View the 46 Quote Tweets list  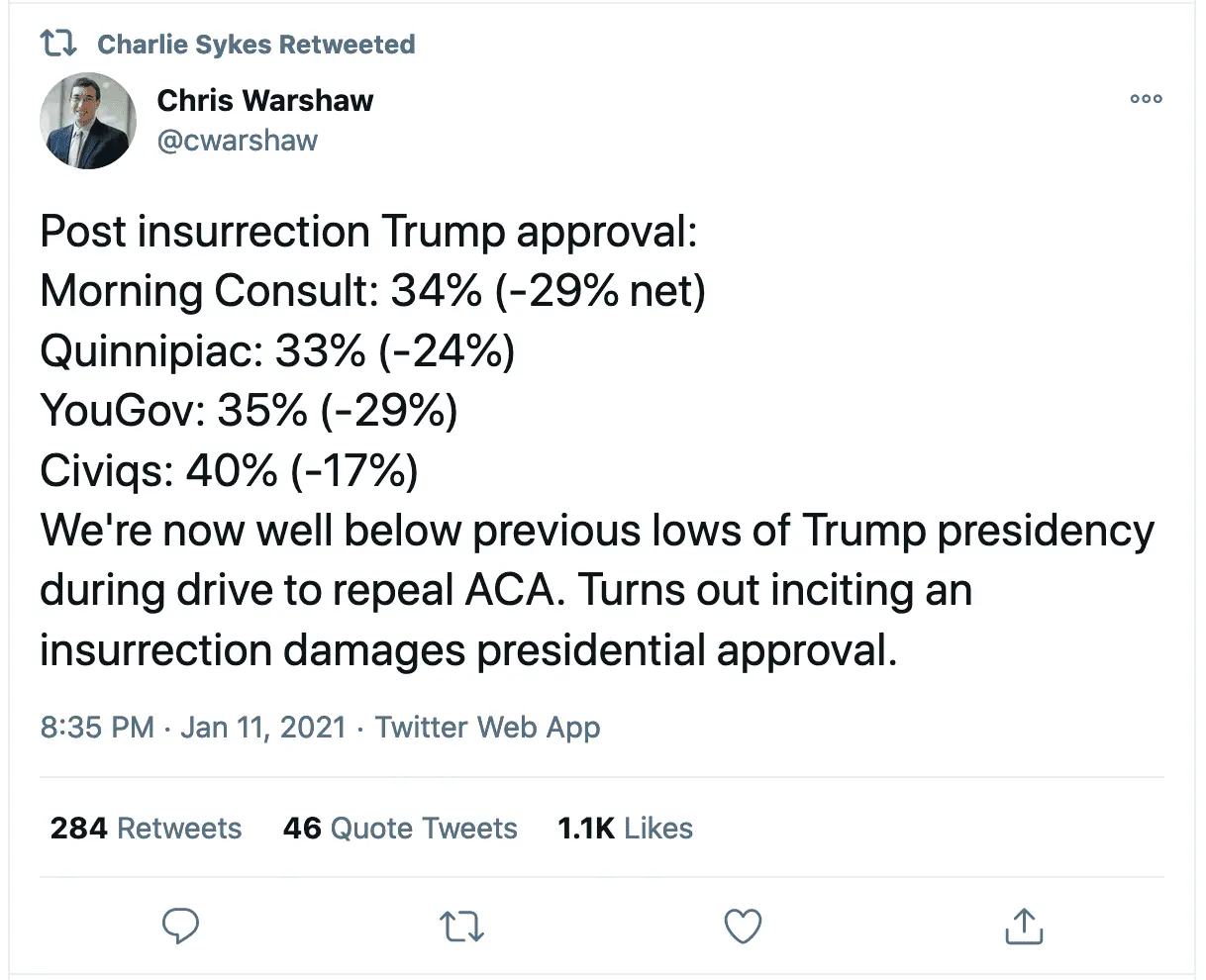[x=400, y=828]
